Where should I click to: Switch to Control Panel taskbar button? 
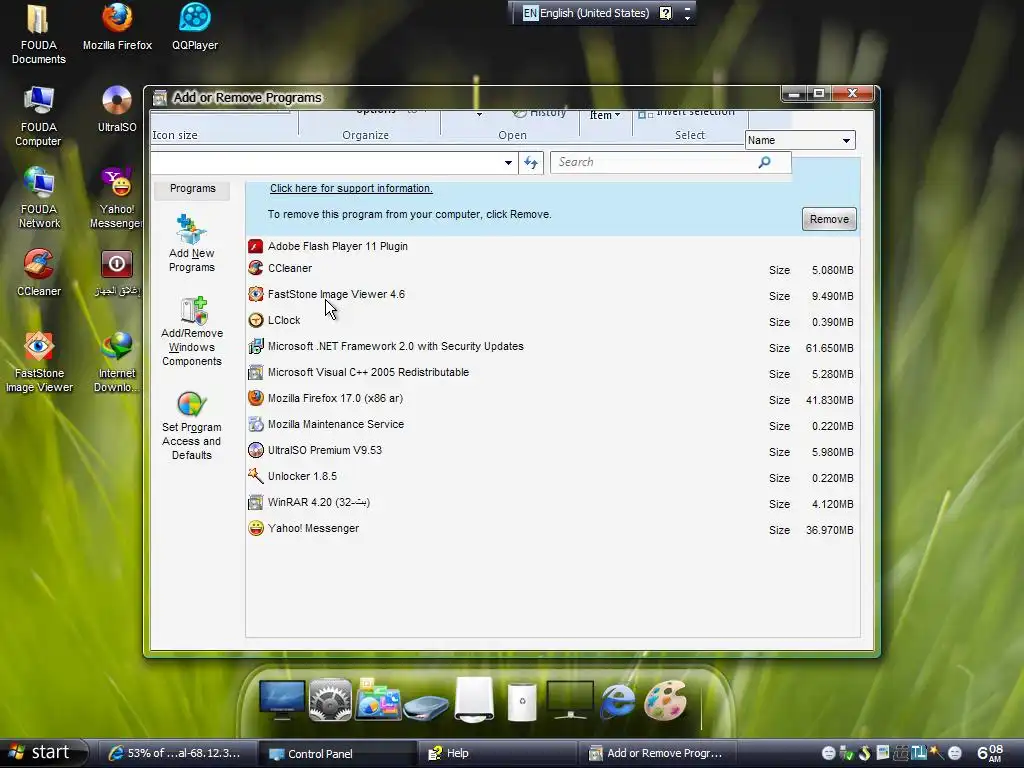tap(337, 754)
